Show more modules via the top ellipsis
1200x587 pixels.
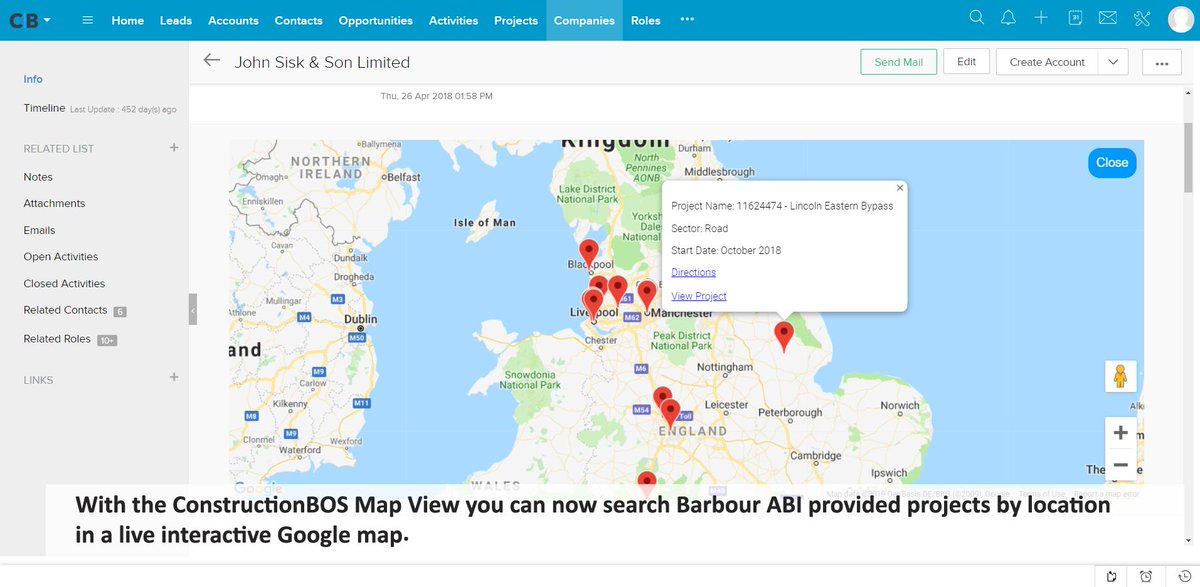pyautogui.click(x=687, y=20)
